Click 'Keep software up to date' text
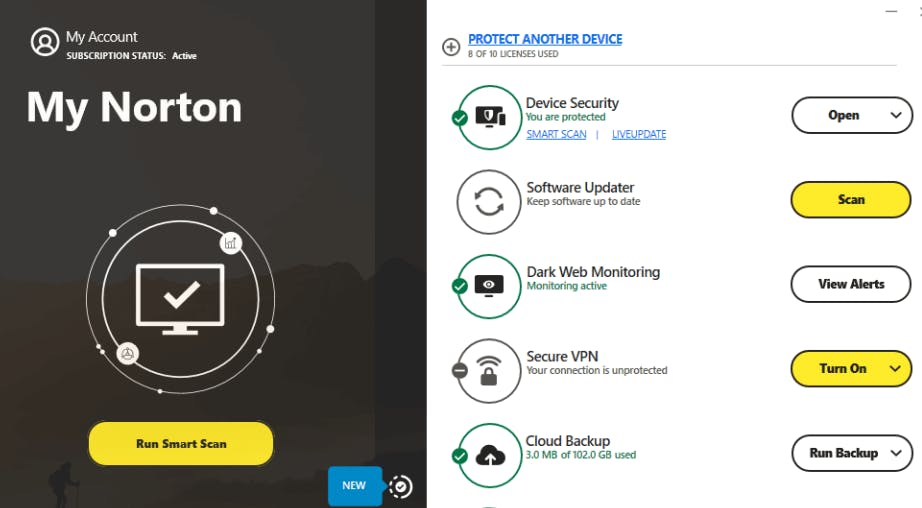 click(x=583, y=202)
